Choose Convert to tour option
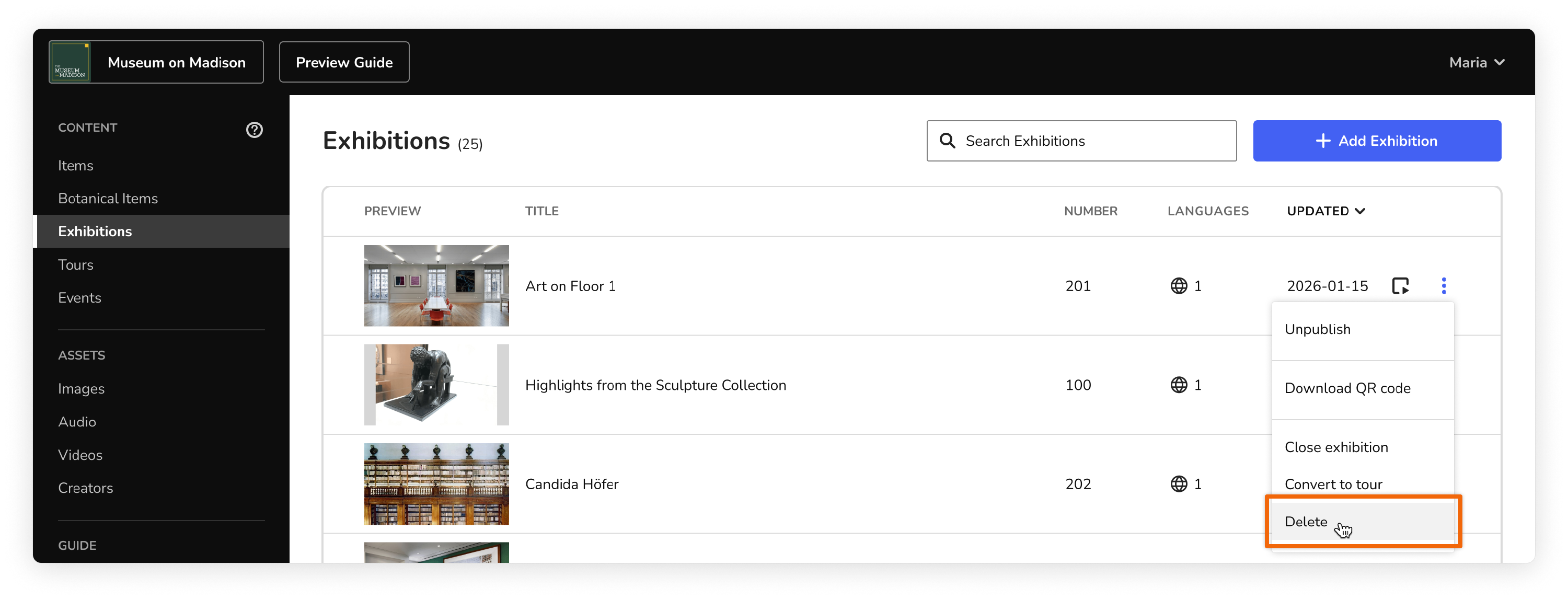1568x600 pixels. tap(1333, 484)
